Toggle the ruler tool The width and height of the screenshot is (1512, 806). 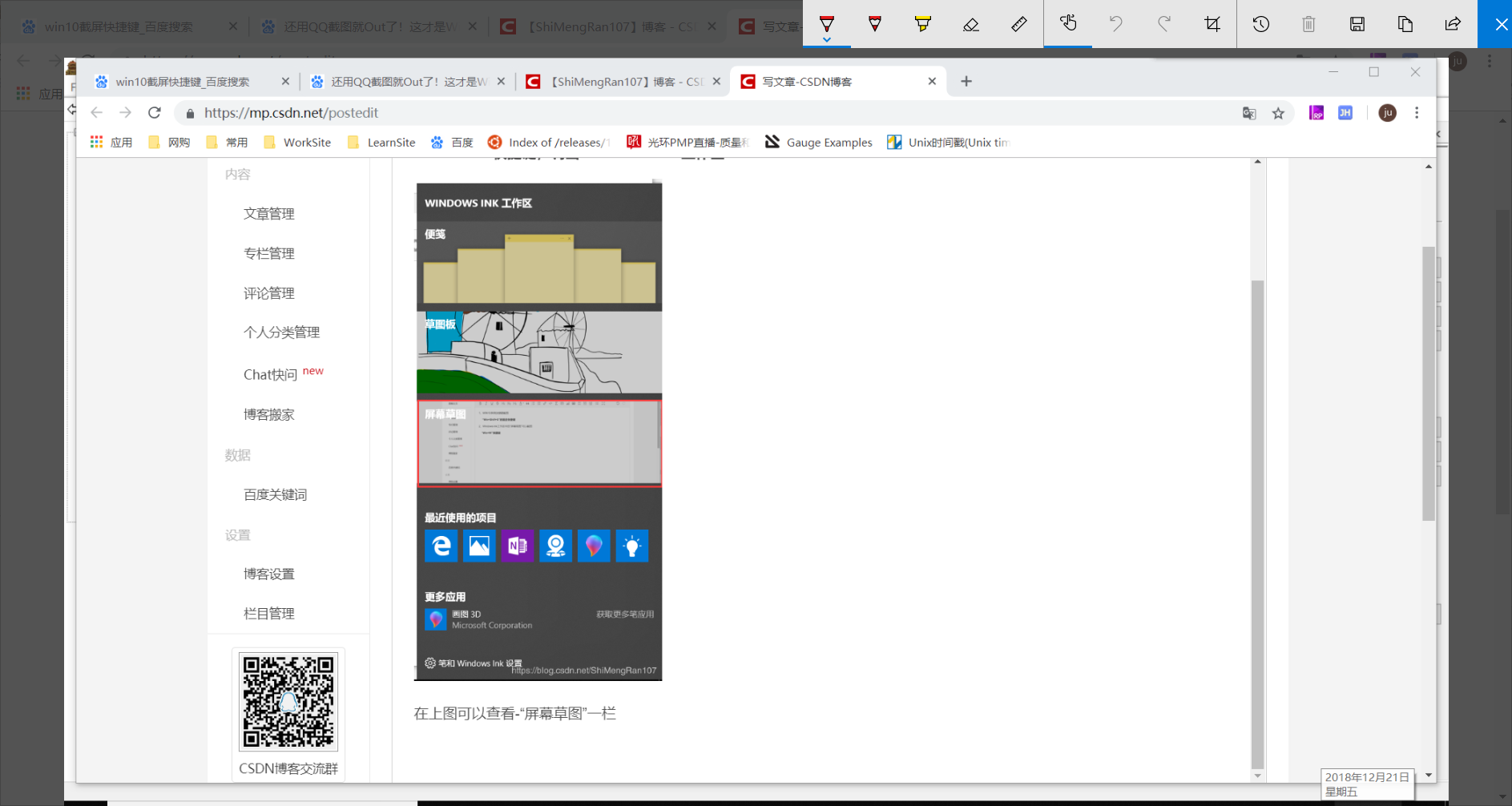[x=1019, y=23]
